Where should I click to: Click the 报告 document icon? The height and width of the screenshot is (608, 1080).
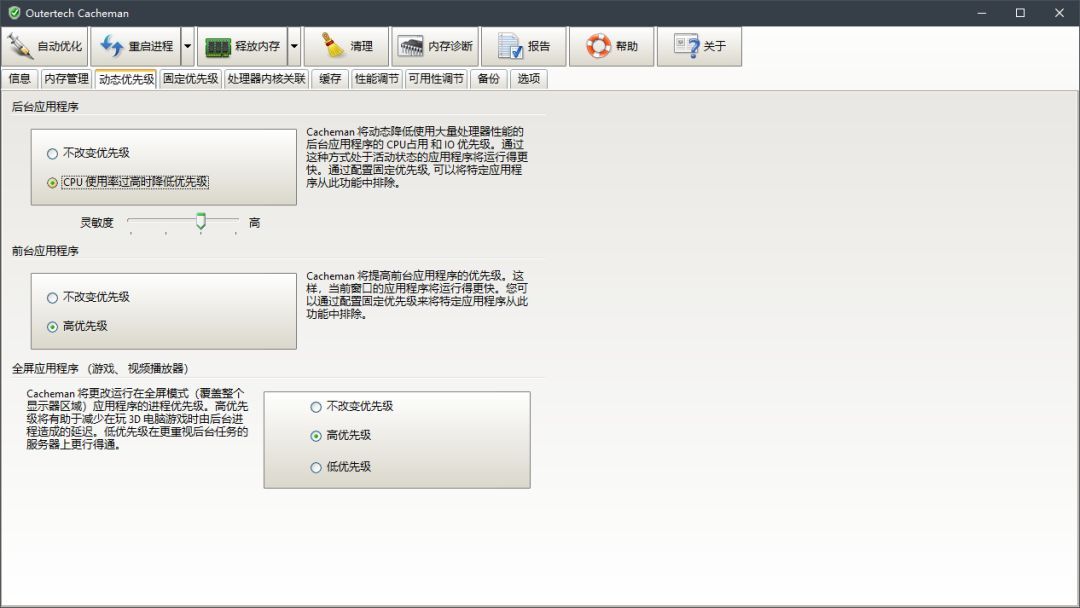pos(510,46)
